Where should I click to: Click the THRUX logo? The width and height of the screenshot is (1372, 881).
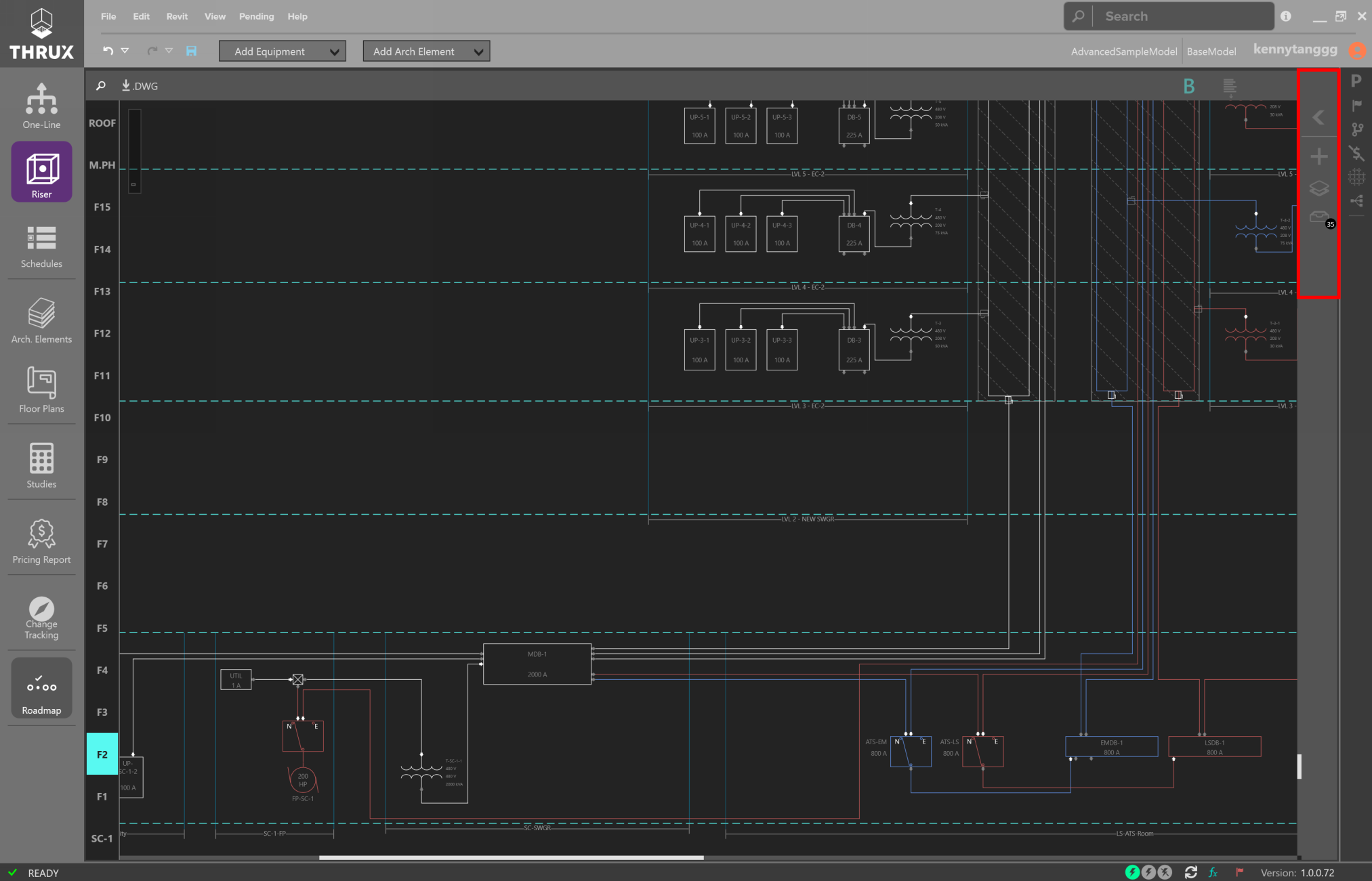click(42, 34)
